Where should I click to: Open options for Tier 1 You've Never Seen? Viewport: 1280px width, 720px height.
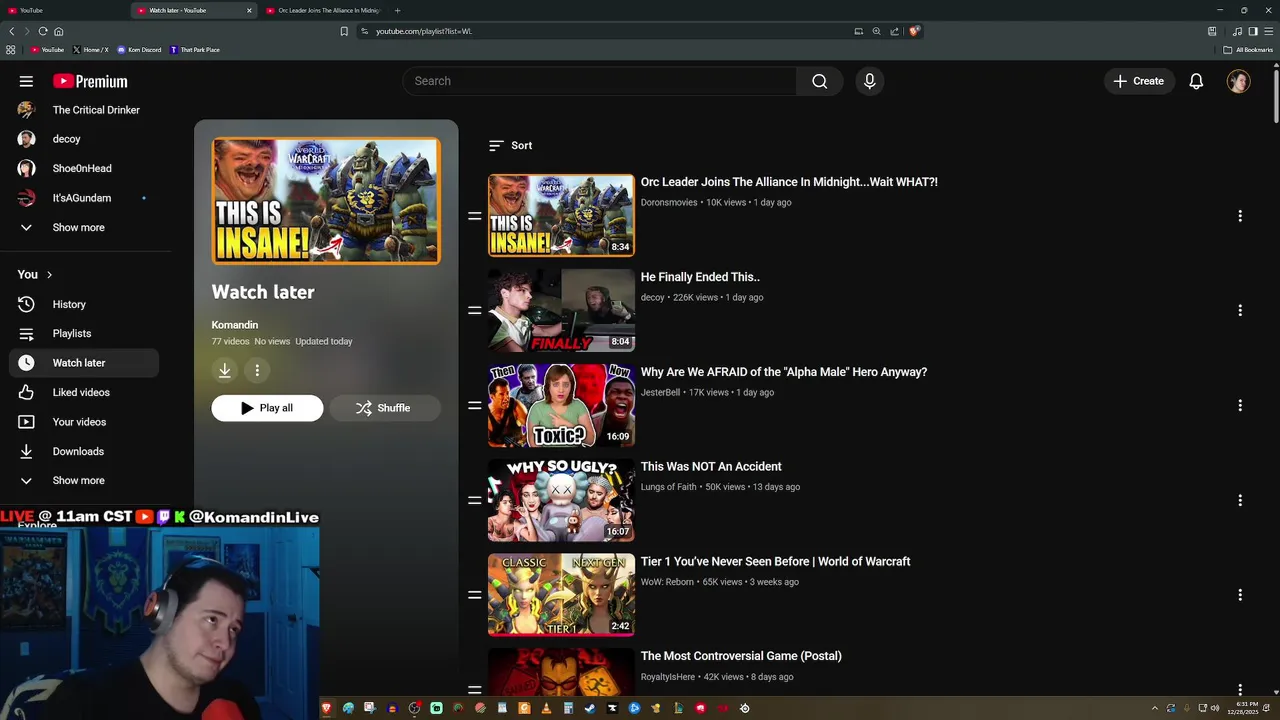point(1240,595)
